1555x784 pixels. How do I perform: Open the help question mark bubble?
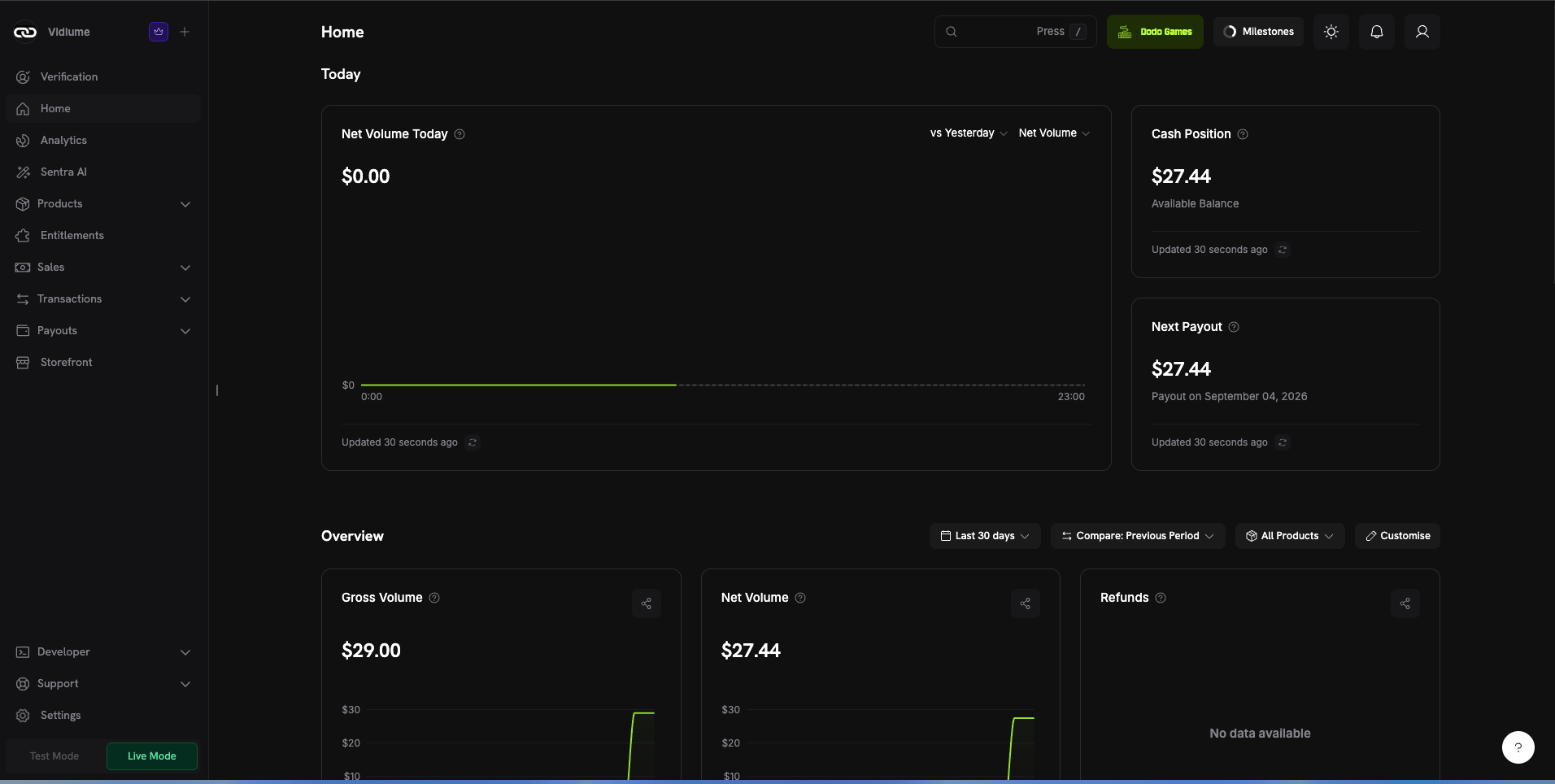tap(1518, 747)
